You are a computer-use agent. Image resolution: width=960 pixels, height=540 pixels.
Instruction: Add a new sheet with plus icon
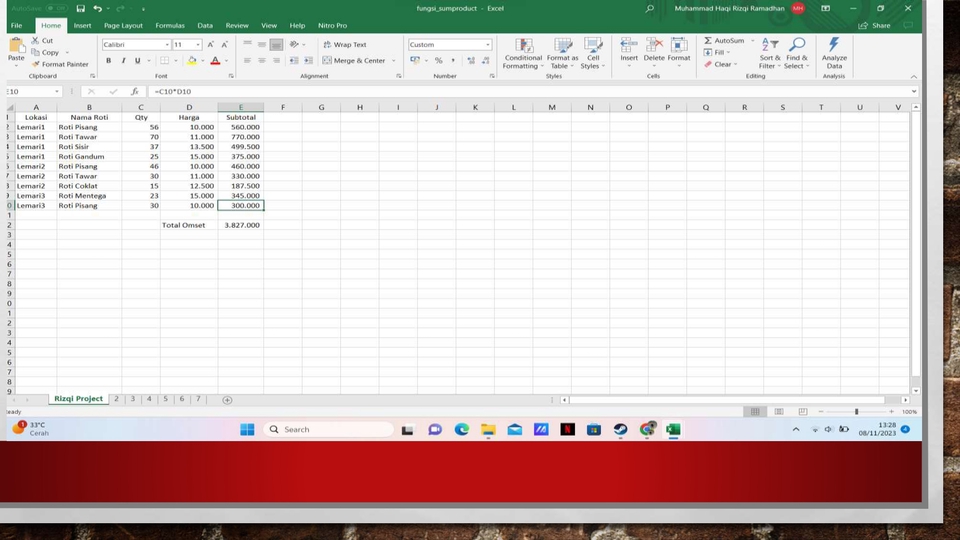pos(227,400)
